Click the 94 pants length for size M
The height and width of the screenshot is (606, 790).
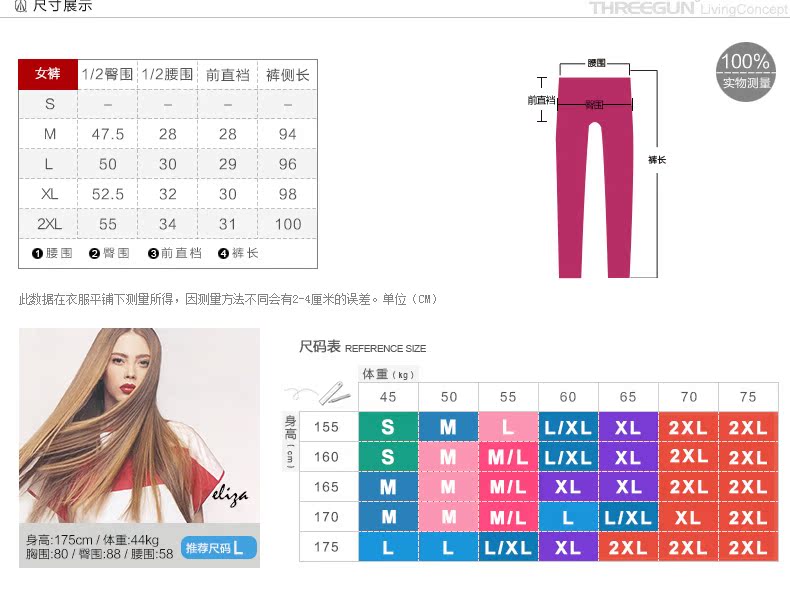coord(288,134)
